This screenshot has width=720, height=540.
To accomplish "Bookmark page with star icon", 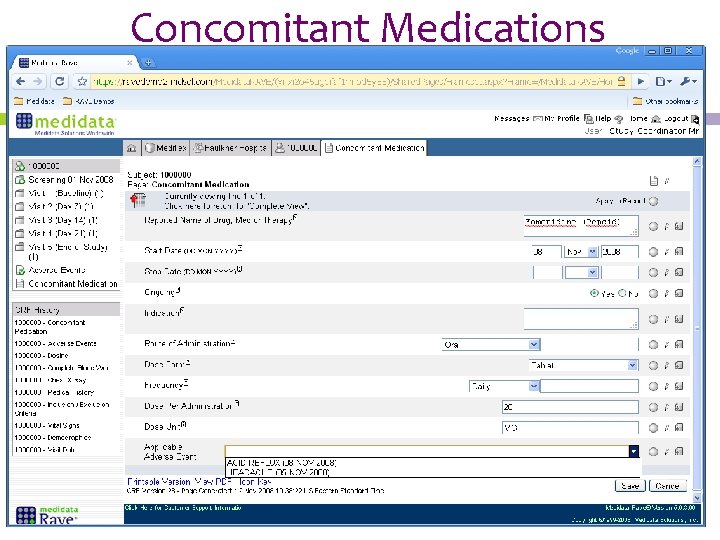I will pyautogui.click(x=82, y=81).
